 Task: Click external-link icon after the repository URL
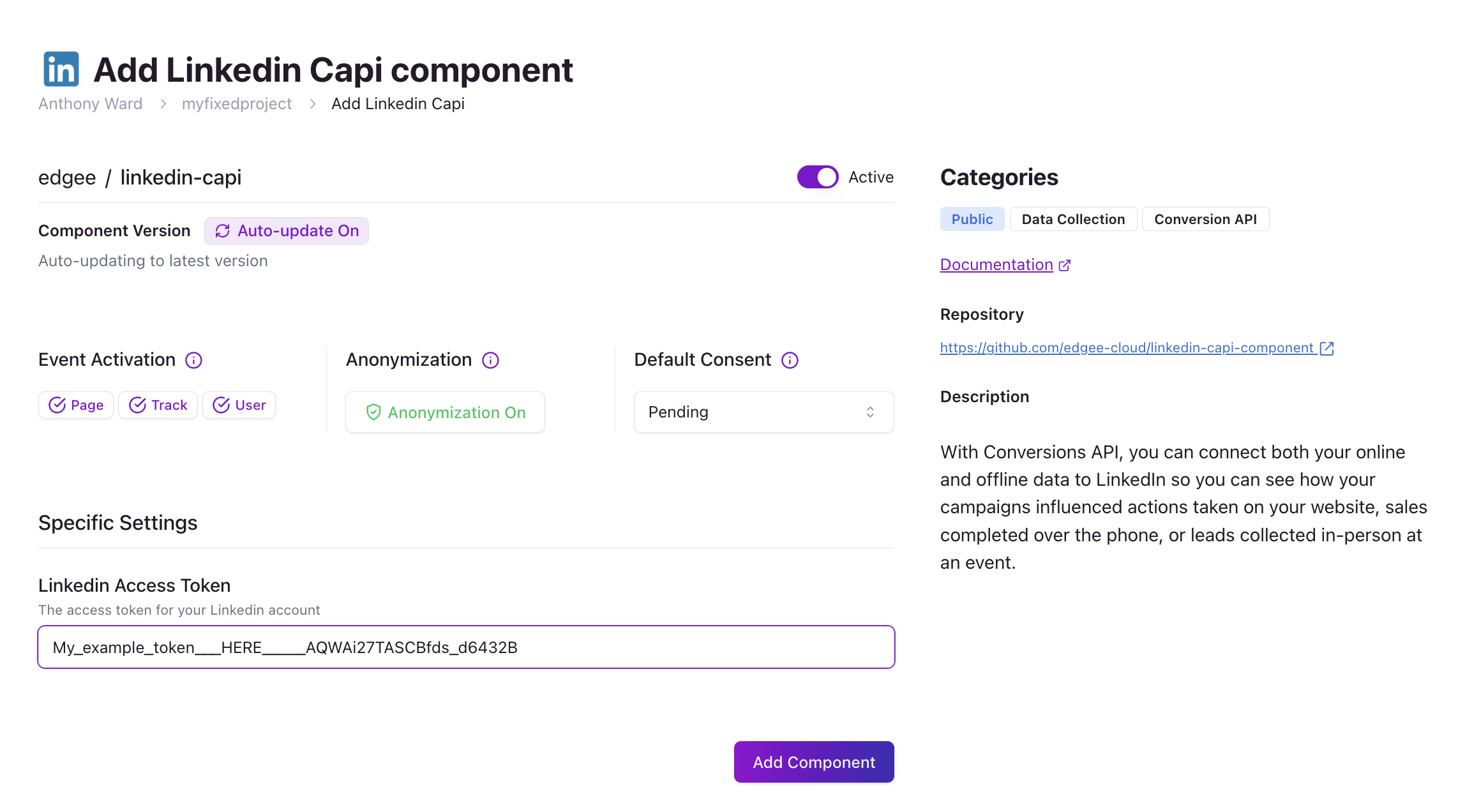pyautogui.click(x=1326, y=348)
